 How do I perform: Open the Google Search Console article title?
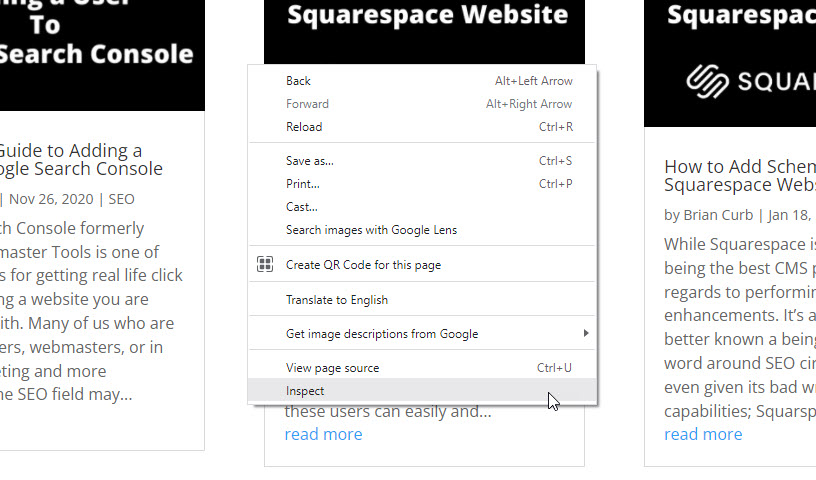coord(81,159)
